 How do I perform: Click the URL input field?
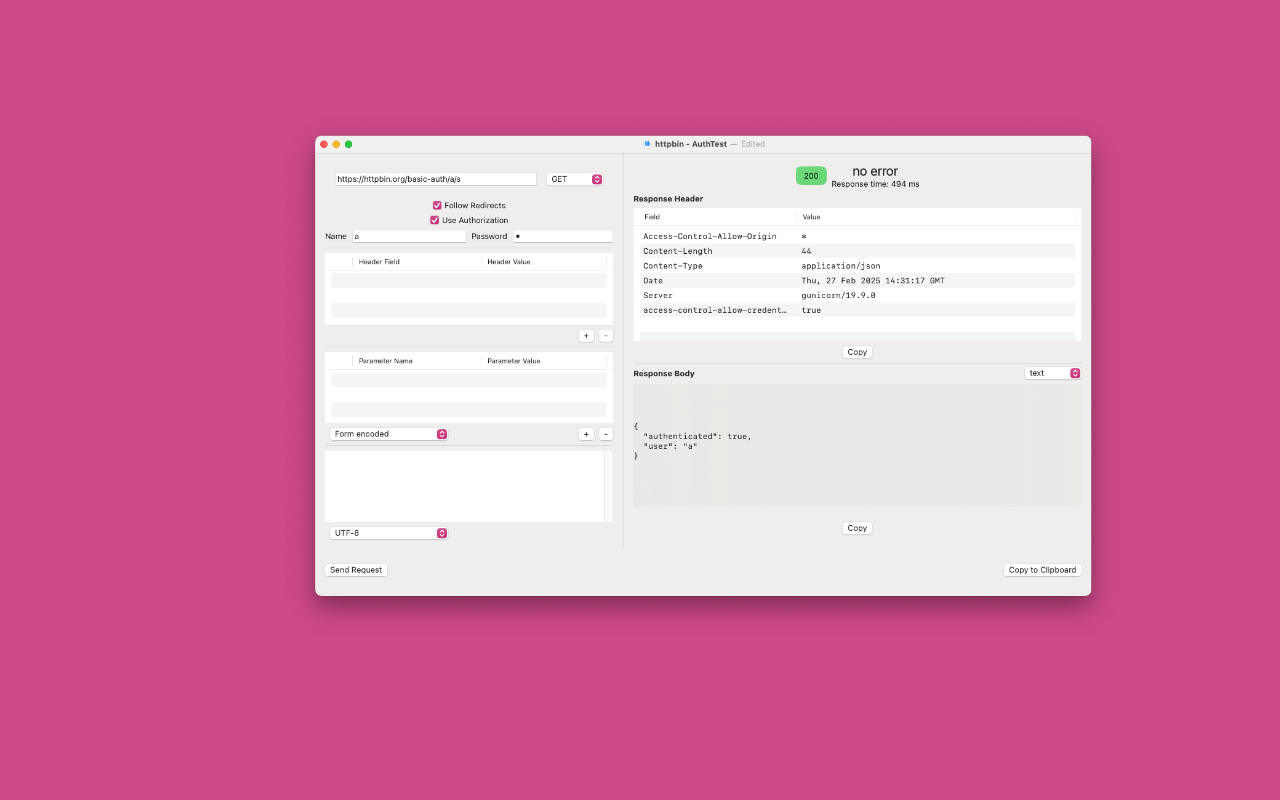pyautogui.click(x=436, y=179)
